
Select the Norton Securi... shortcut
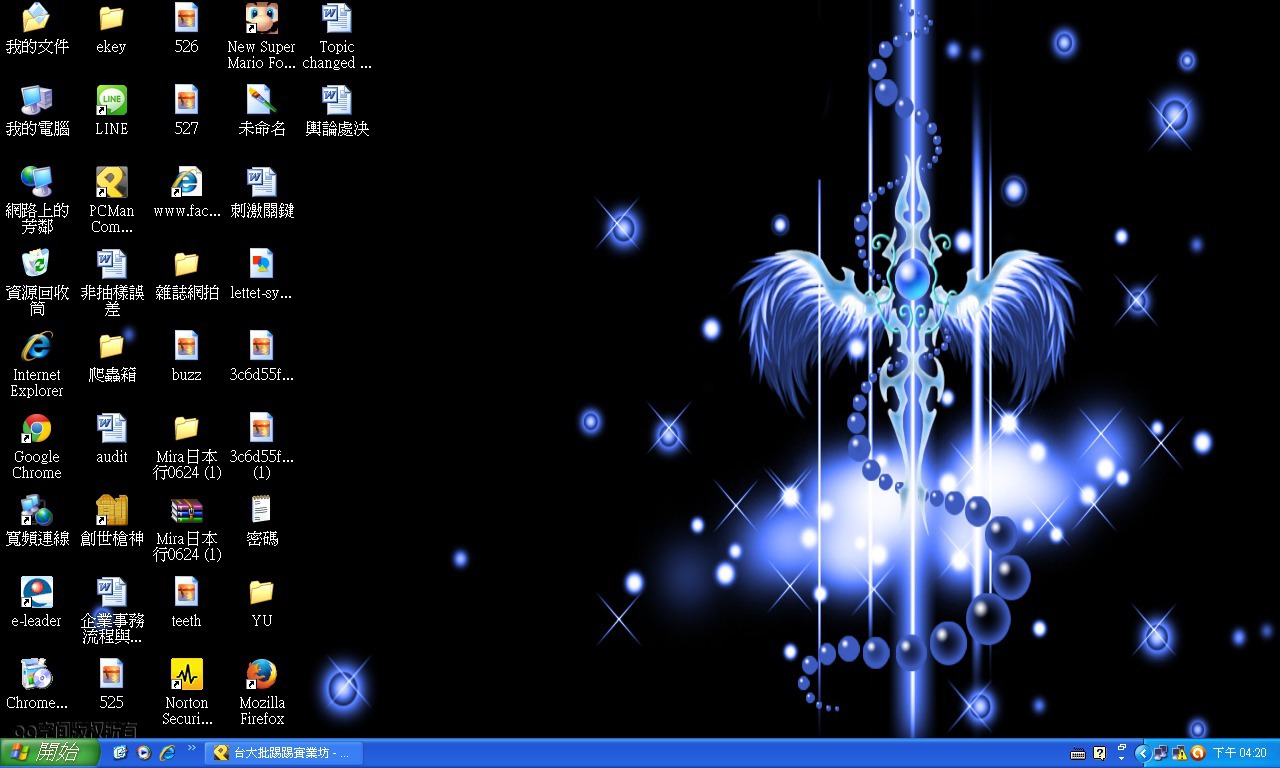[187, 674]
